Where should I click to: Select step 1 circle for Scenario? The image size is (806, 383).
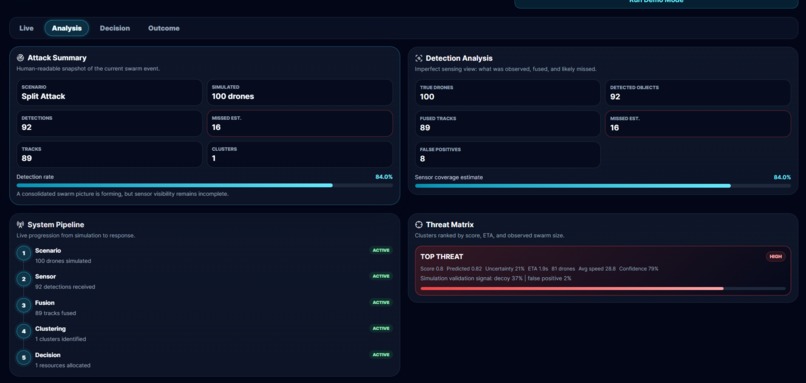[24, 253]
